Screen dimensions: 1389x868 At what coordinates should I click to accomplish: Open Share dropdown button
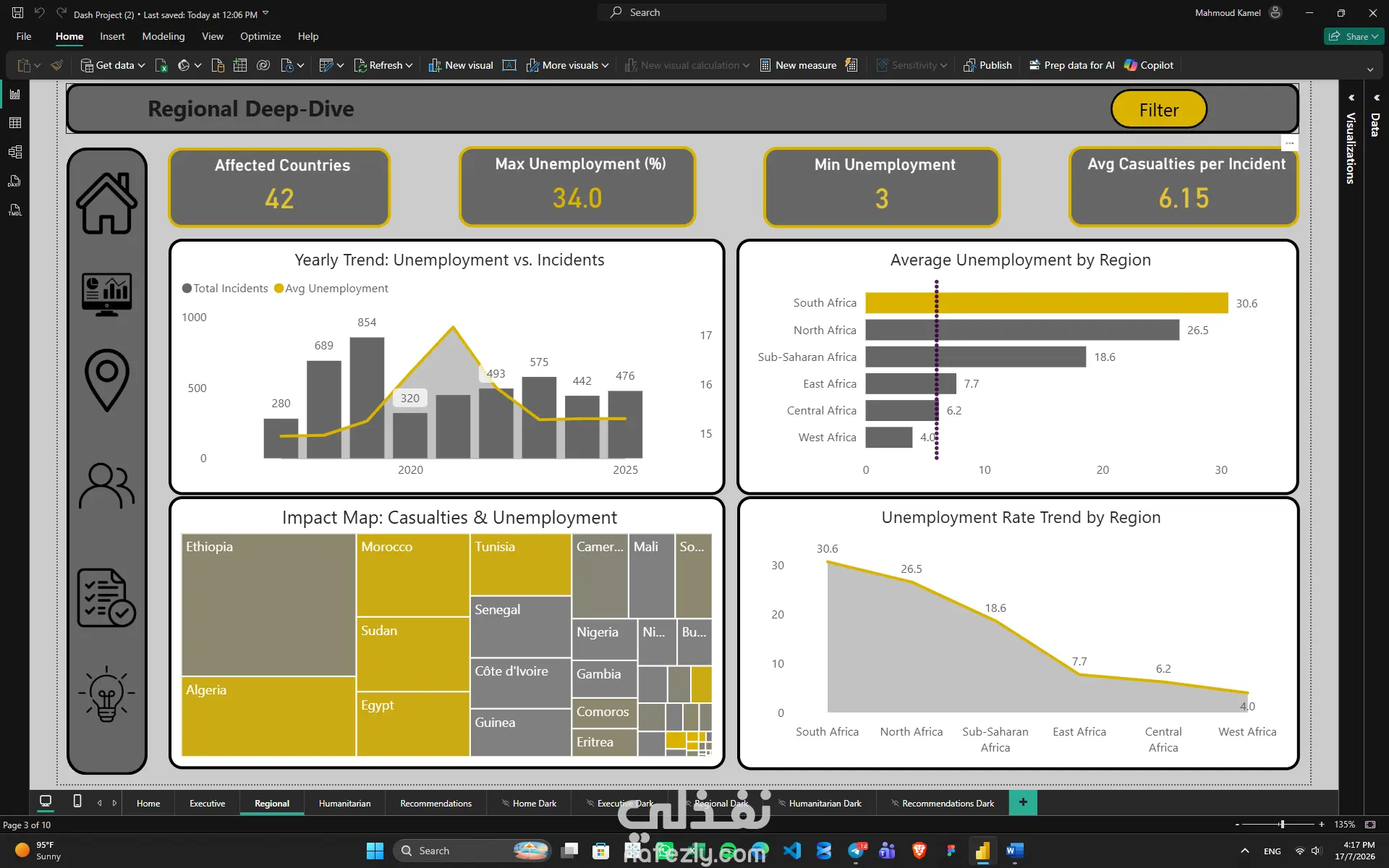pyautogui.click(x=1354, y=36)
